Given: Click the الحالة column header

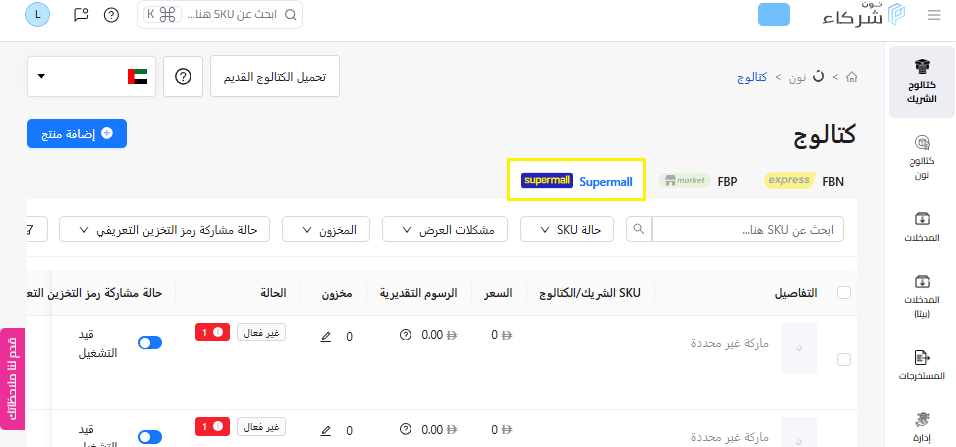Looking at the screenshot, I should pyautogui.click(x=274, y=293).
